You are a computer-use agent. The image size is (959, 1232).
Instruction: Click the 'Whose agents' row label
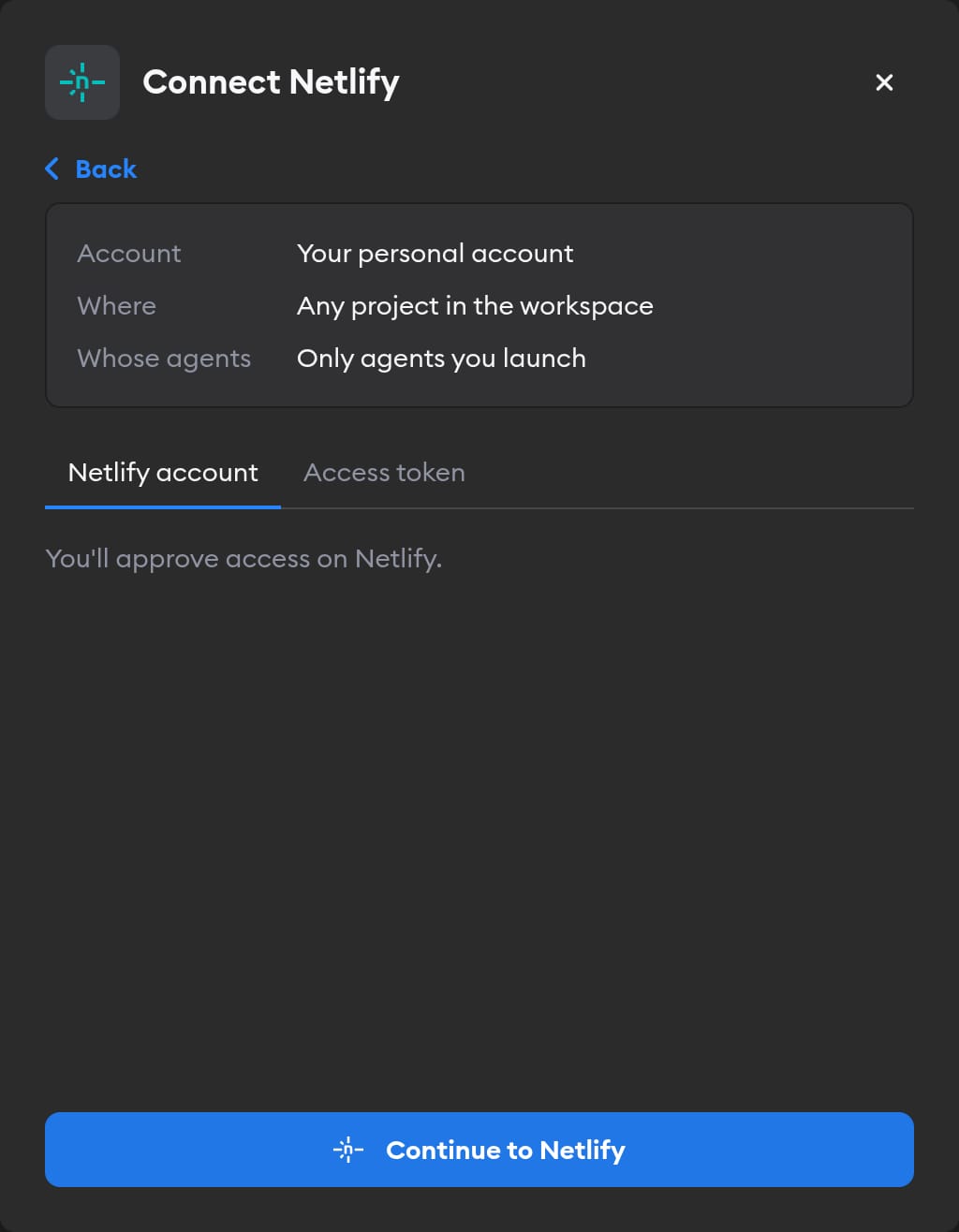coord(164,359)
